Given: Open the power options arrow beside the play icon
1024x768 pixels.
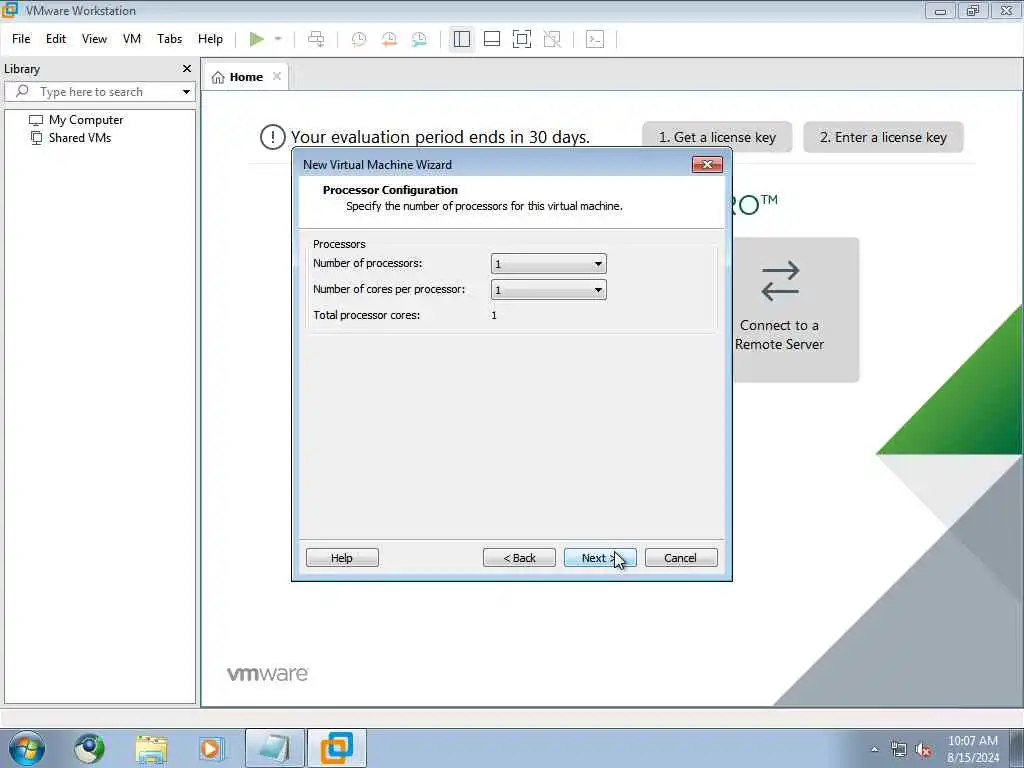Looking at the screenshot, I should [278, 39].
